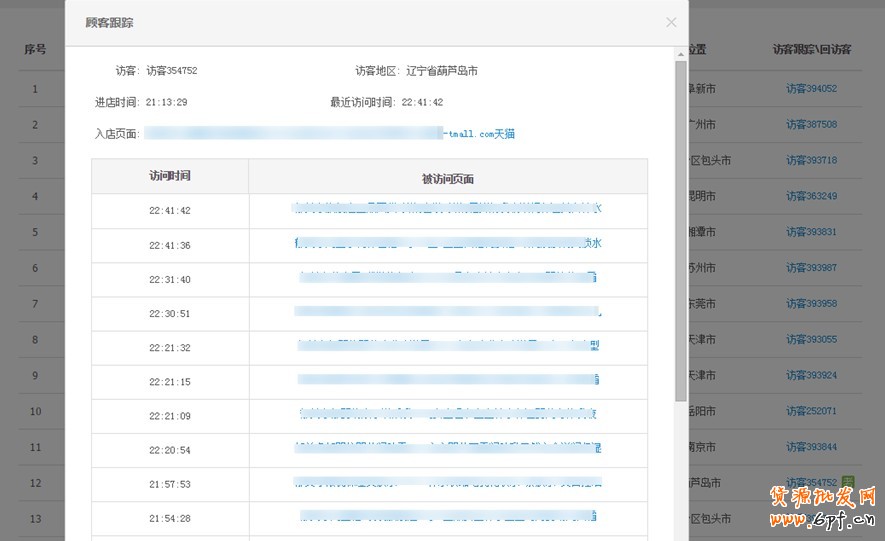Open visited page link at 22:21:32
Image resolution: width=885 pixels, height=541 pixels.
click(447, 347)
